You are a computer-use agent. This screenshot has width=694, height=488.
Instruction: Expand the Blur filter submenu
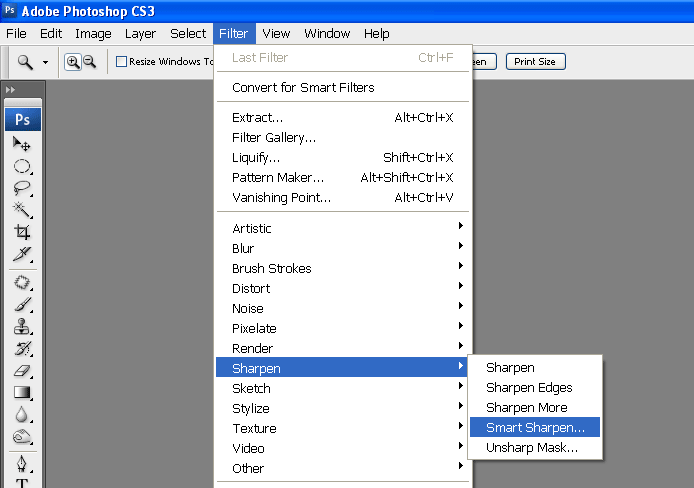342,248
